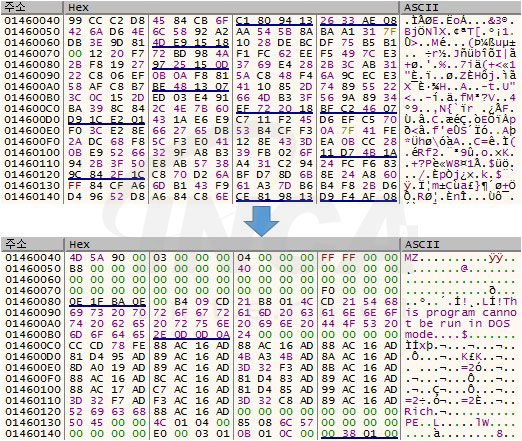Click ASCII text starting with 'mode'
Image resolution: width=522 pixels, height=441 pixels.
(460, 335)
